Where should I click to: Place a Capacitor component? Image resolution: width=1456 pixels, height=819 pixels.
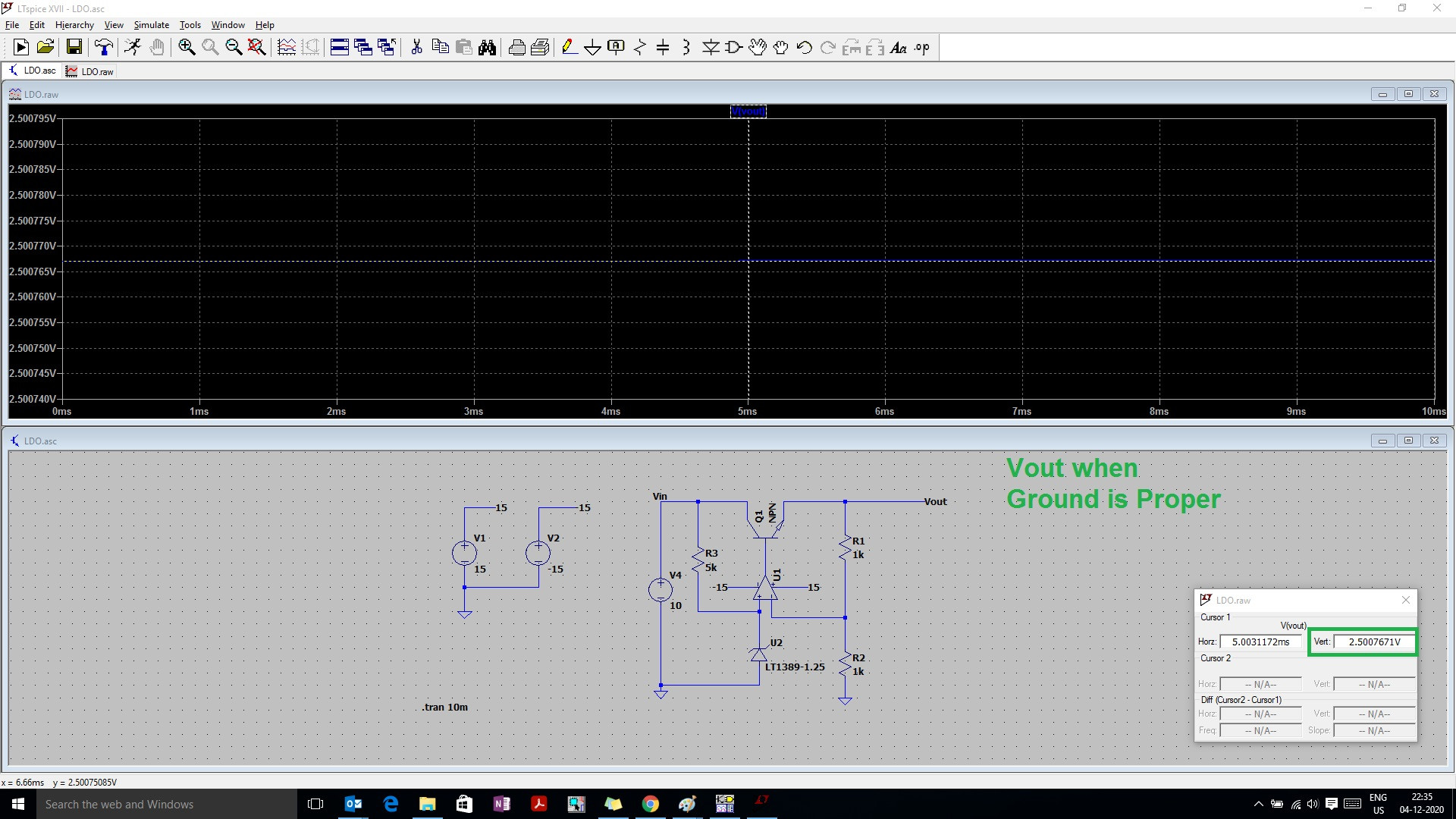tap(663, 48)
